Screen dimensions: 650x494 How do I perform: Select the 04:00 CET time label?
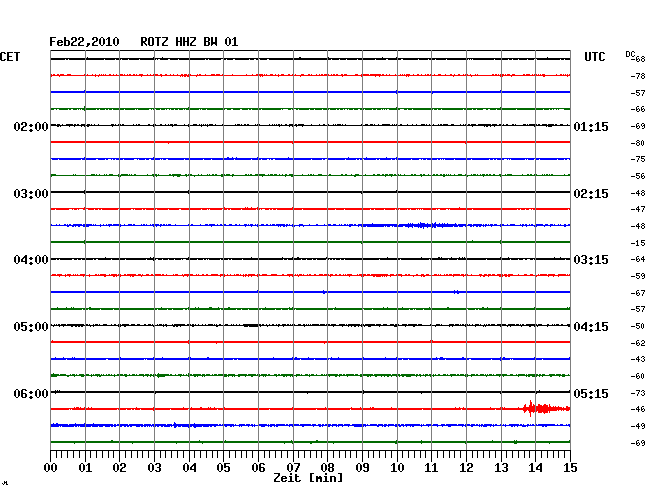point(31,260)
